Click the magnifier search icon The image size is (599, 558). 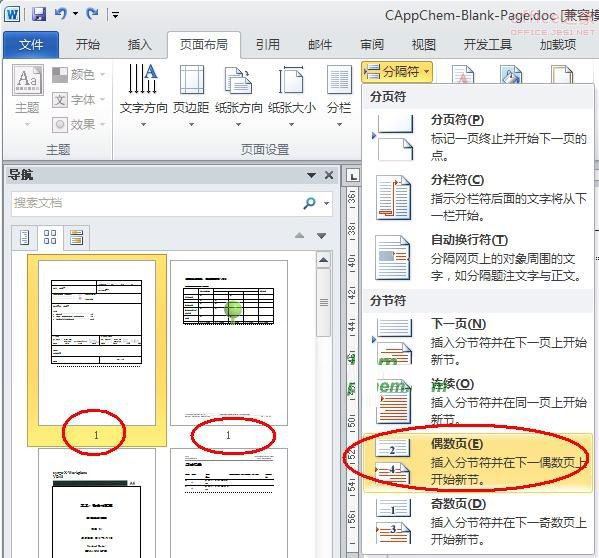point(309,203)
